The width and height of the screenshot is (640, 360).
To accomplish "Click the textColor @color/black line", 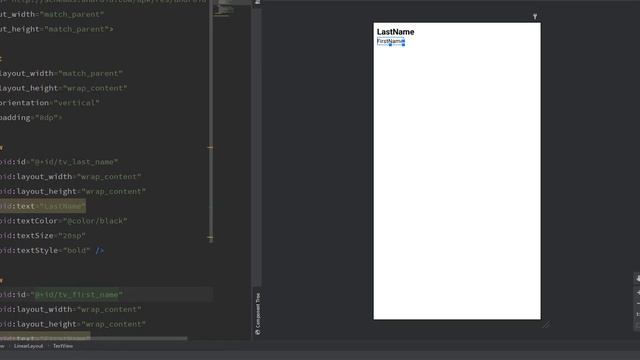I will 64,221.
